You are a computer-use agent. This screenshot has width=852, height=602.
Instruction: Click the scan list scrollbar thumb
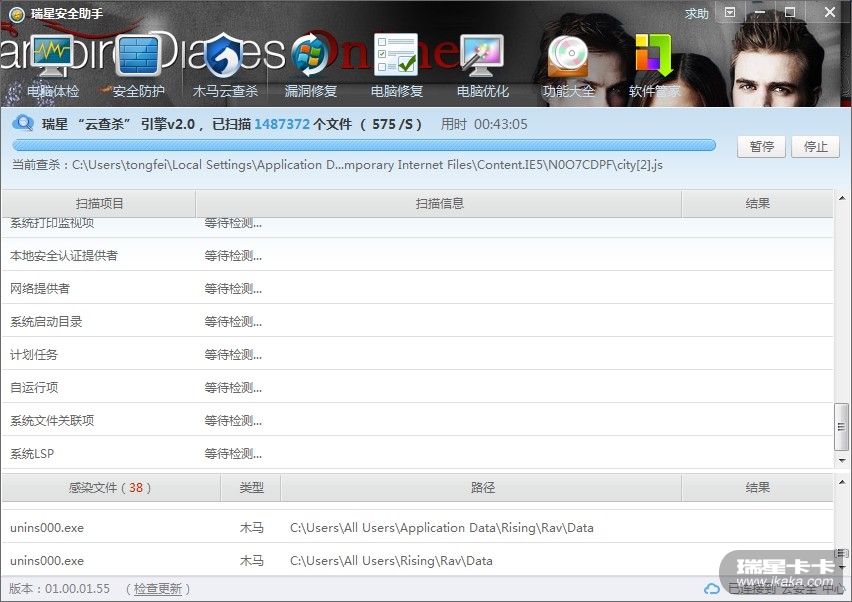click(x=841, y=427)
